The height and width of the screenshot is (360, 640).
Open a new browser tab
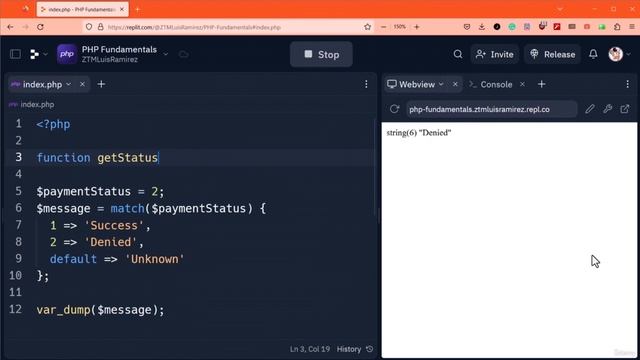click(x=138, y=9)
